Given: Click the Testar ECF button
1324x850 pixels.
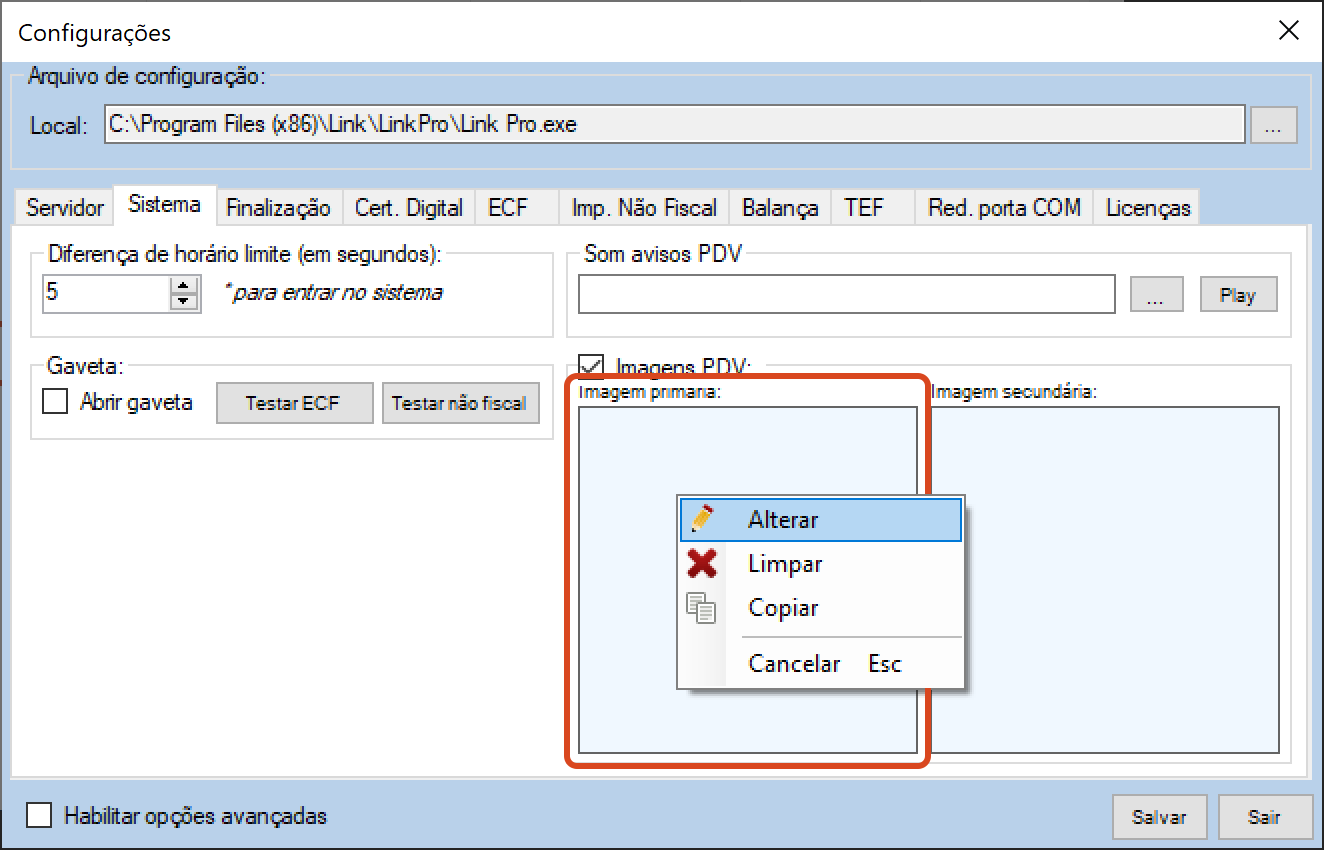Looking at the screenshot, I should pyautogui.click(x=294, y=403).
